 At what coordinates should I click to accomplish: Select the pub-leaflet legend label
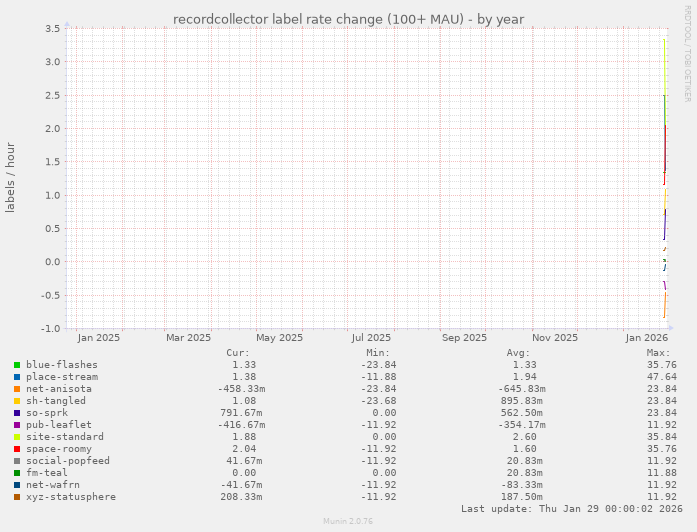59,425
